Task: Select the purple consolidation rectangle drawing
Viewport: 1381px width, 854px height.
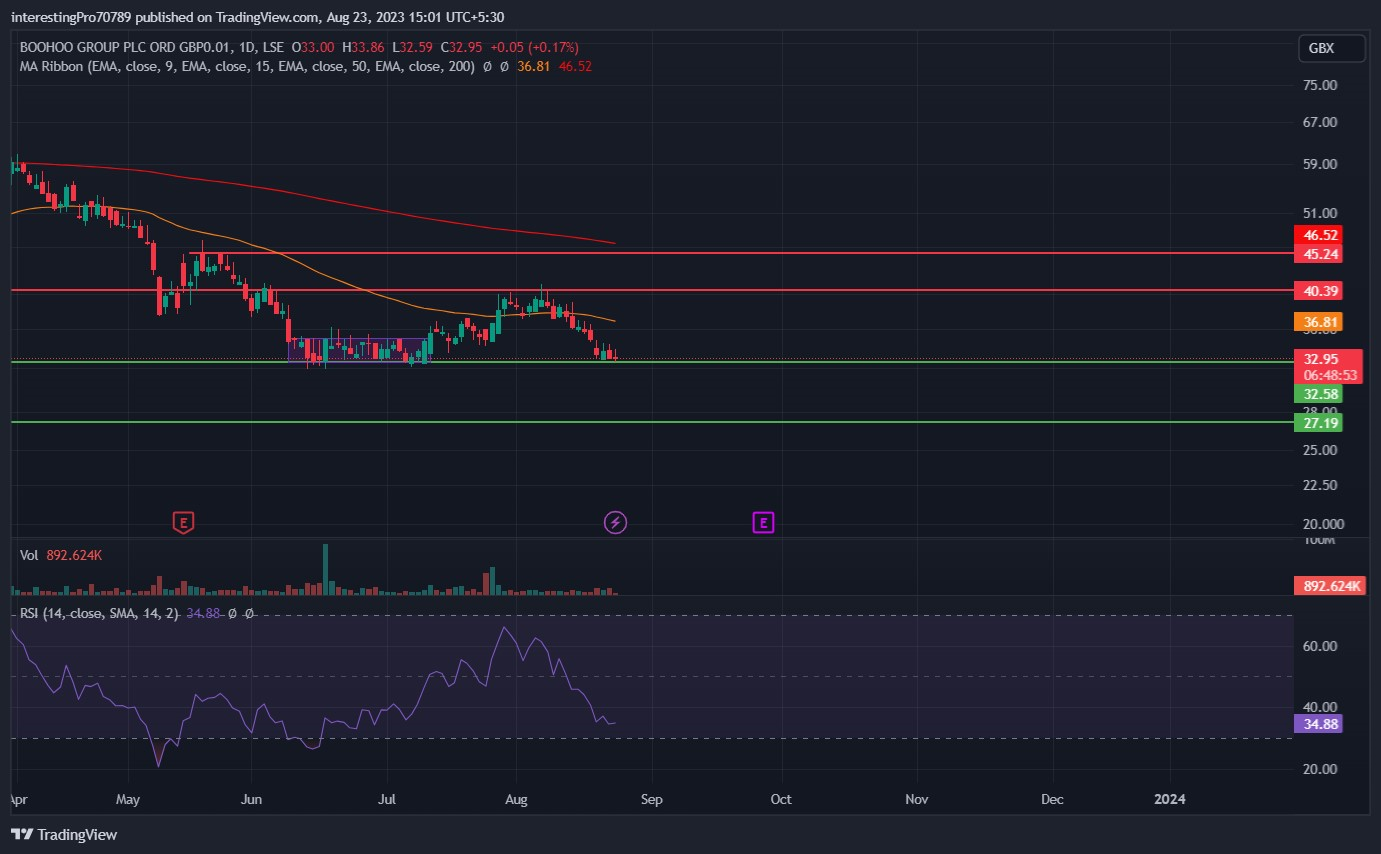Action: click(358, 349)
